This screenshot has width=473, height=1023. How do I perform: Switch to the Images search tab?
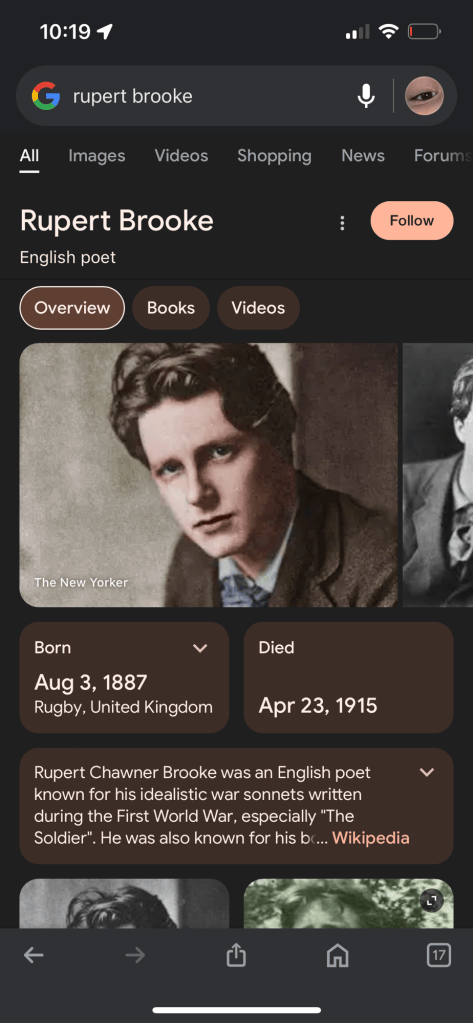tap(97, 156)
